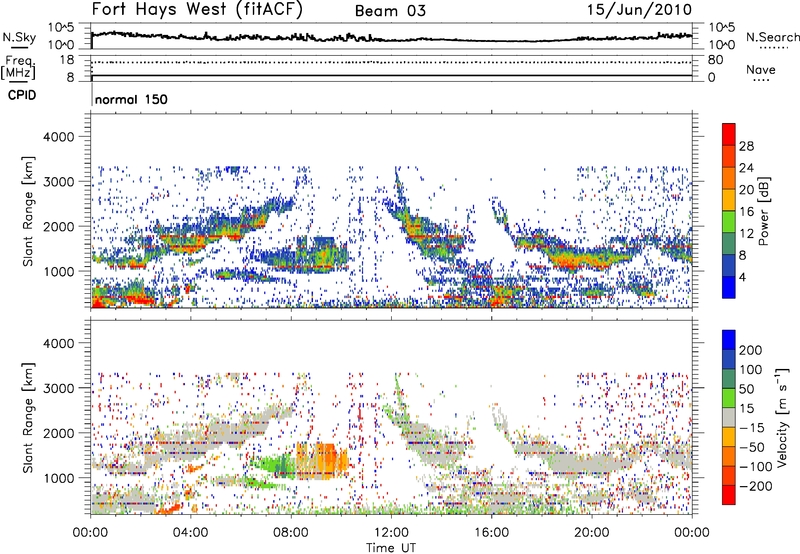Click the '-200' tick on the Velocity scale
Image resolution: width=800 pixels, height=554 pixels.
tap(756, 486)
